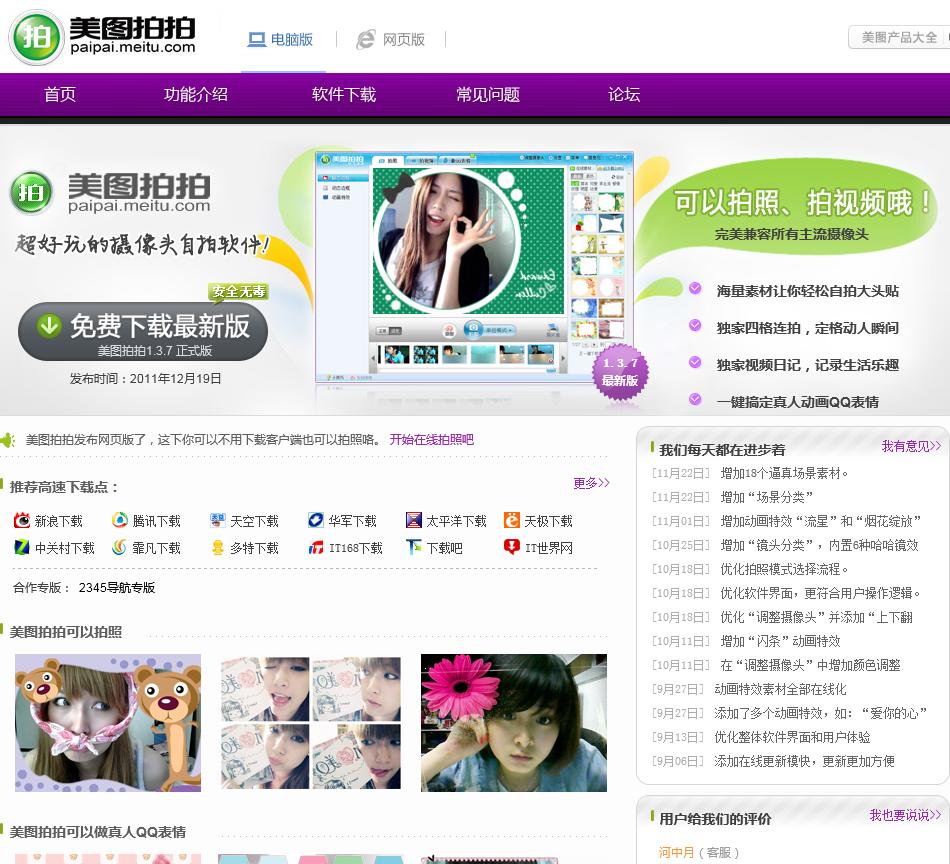Click the green speaker announcement icon
This screenshot has height=864, width=950.
pyautogui.click(x=7, y=440)
